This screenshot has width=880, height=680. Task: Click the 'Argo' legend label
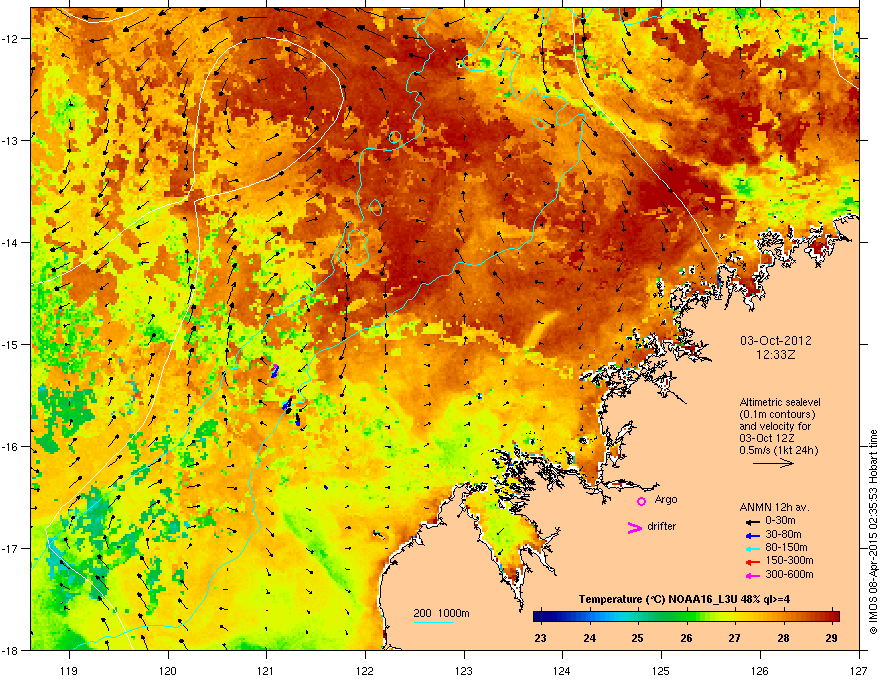[666, 499]
